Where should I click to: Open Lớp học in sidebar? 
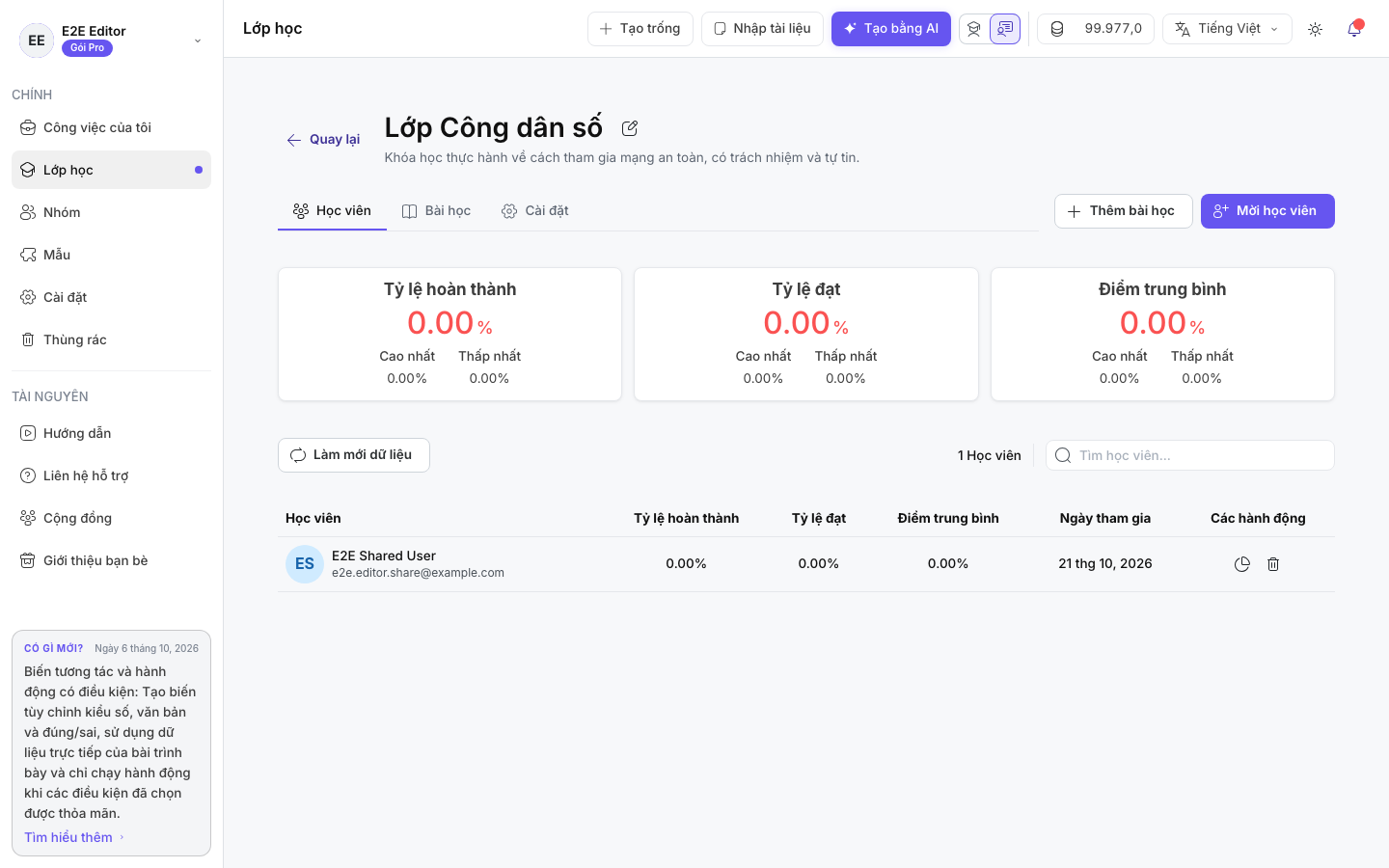(111, 170)
